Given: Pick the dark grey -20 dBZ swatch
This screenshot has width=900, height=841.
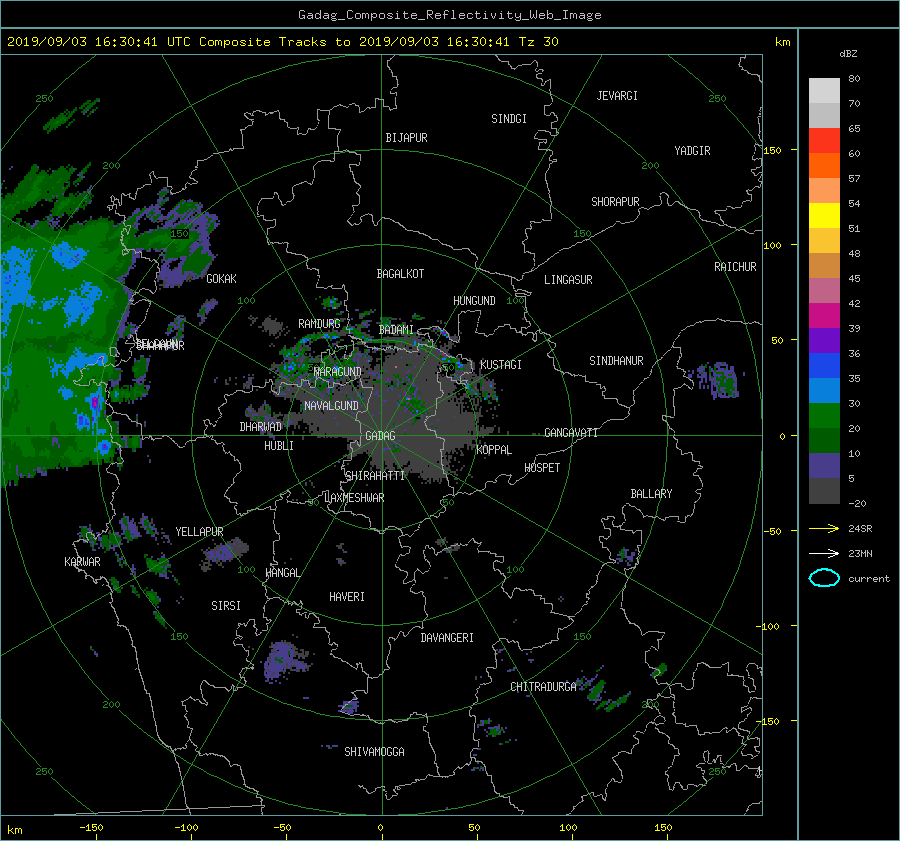Looking at the screenshot, I should (824, 490).
